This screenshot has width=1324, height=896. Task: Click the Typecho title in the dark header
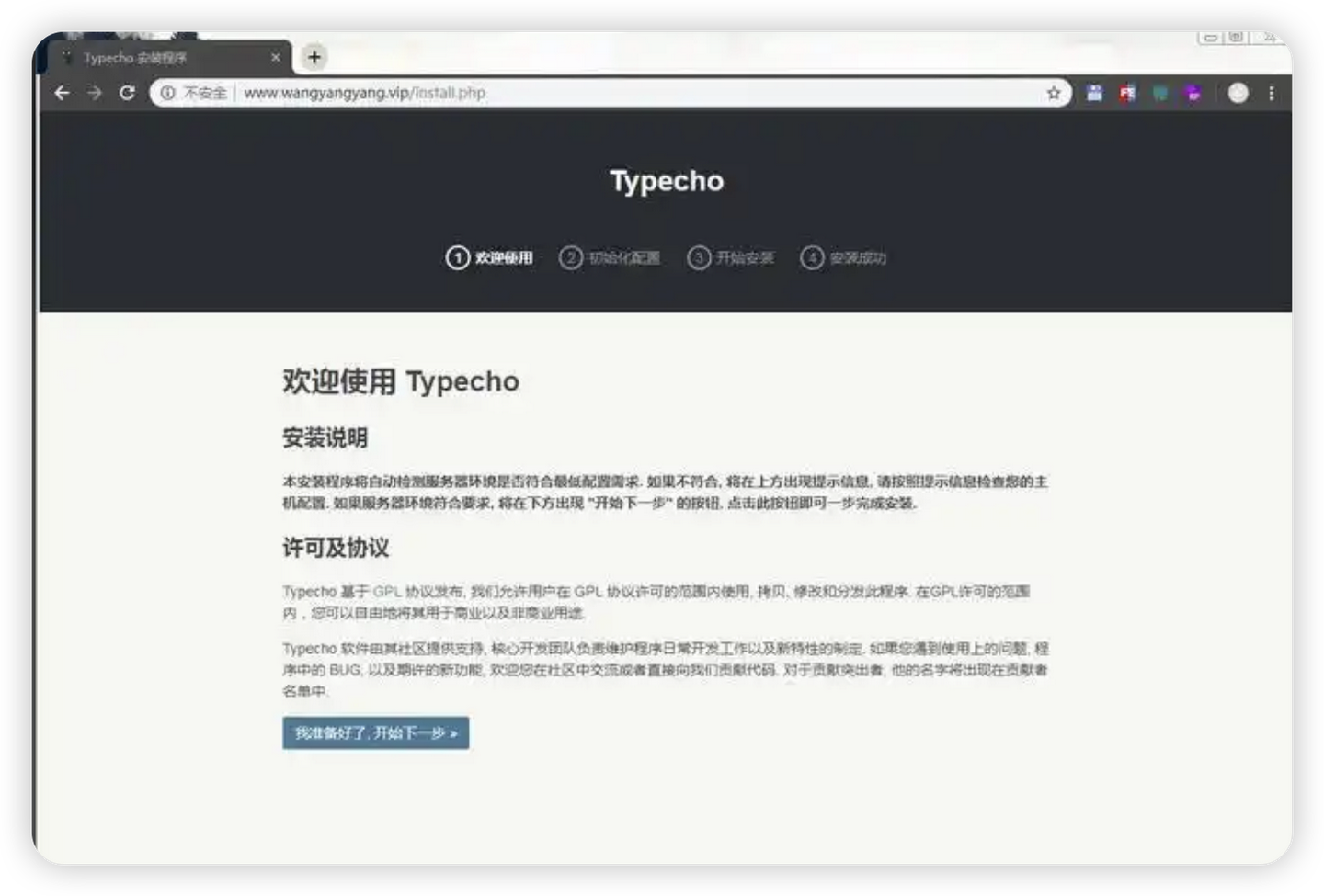(667, 181)
